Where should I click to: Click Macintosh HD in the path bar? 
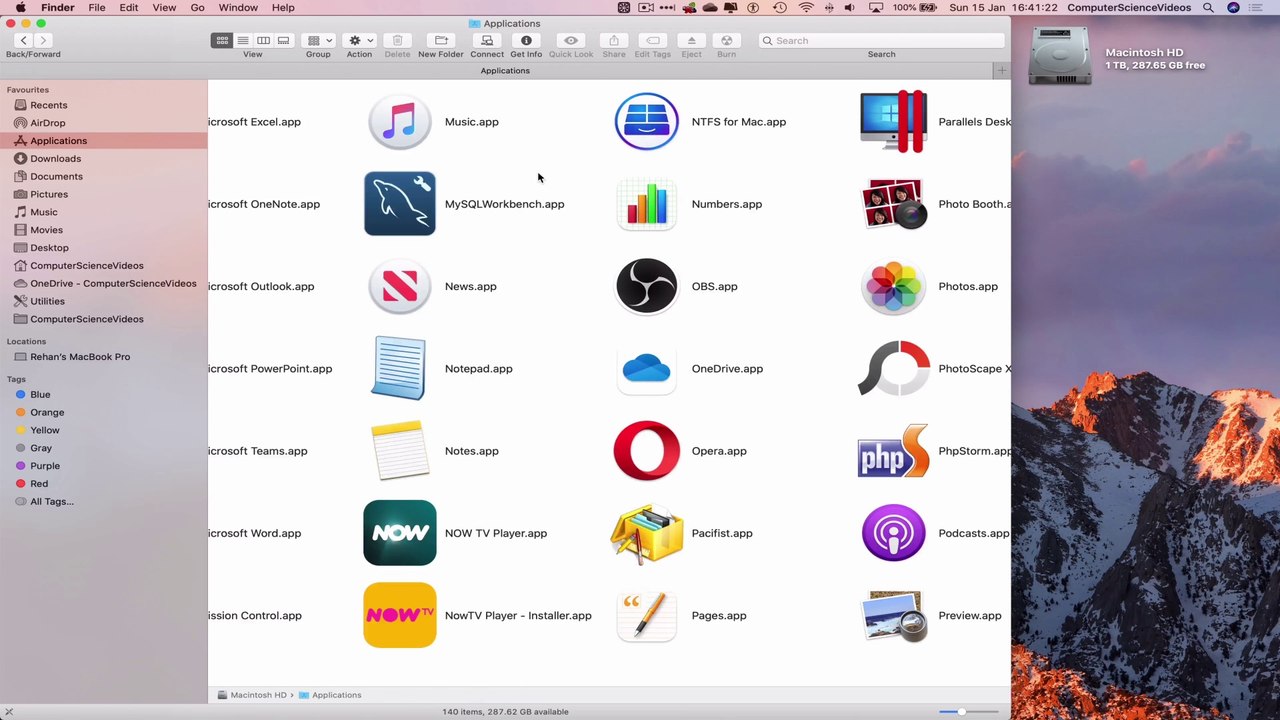252,695
